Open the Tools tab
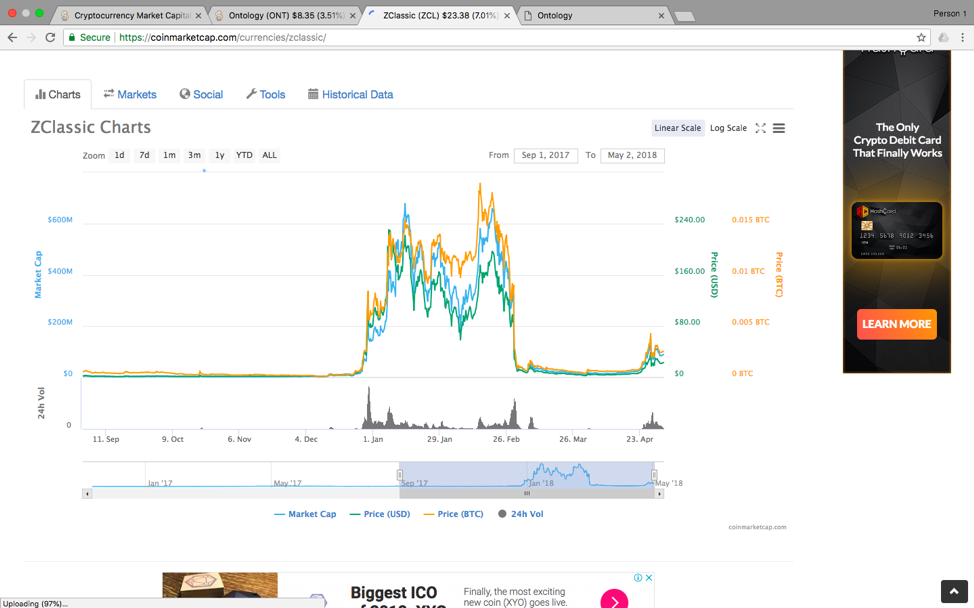Viewport: 974px width, 608px height. [266, 94]
